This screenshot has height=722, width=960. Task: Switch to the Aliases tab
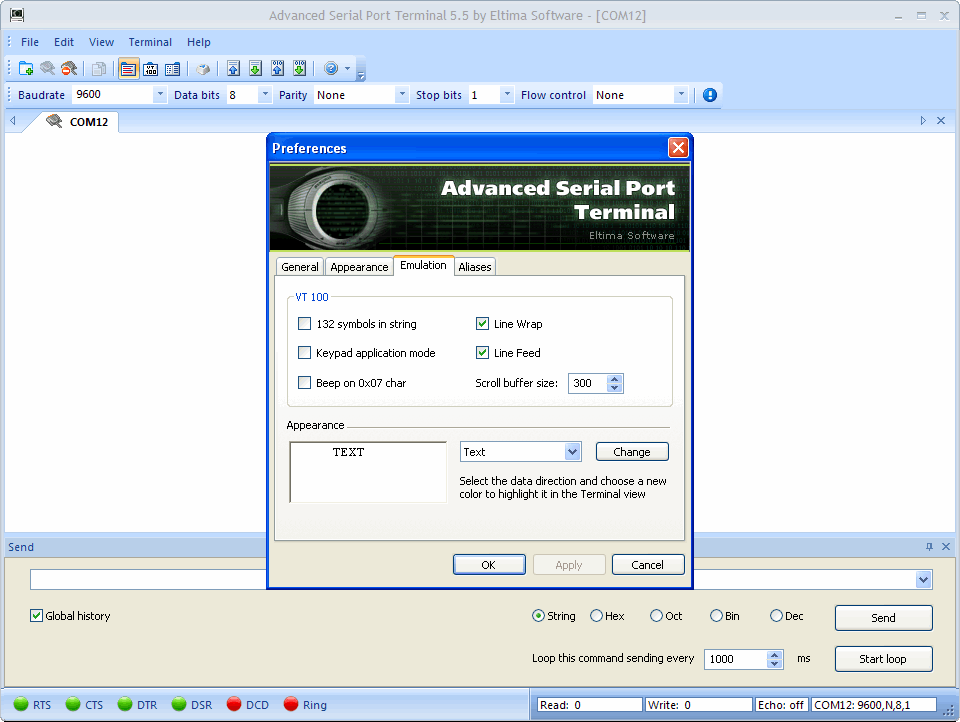474,266
